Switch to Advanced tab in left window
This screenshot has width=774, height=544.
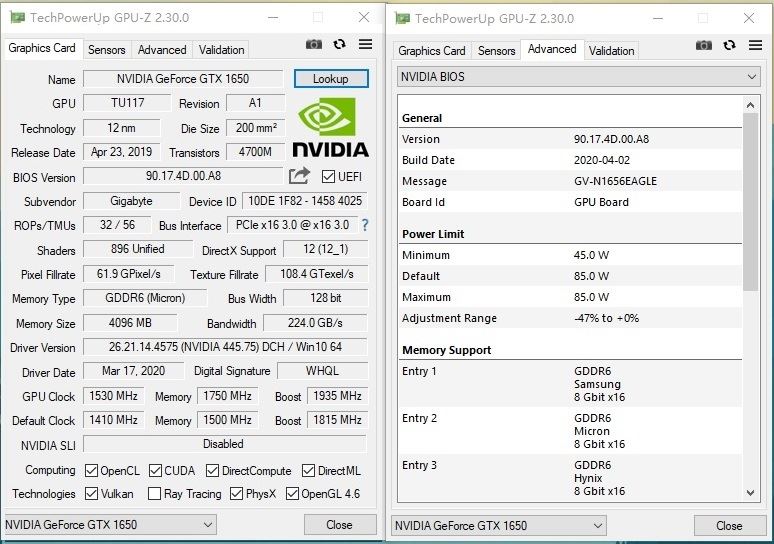[x=162, y=50]
